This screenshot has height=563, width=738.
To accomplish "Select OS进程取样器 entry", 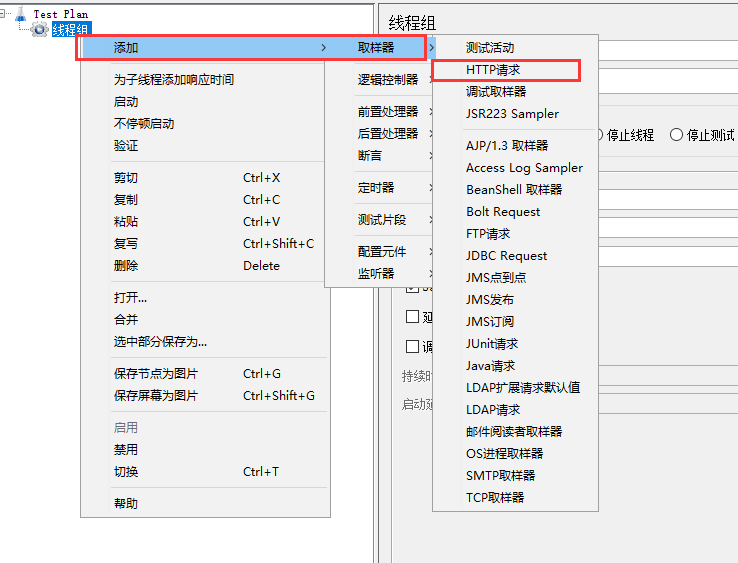I will coord(515,454).
